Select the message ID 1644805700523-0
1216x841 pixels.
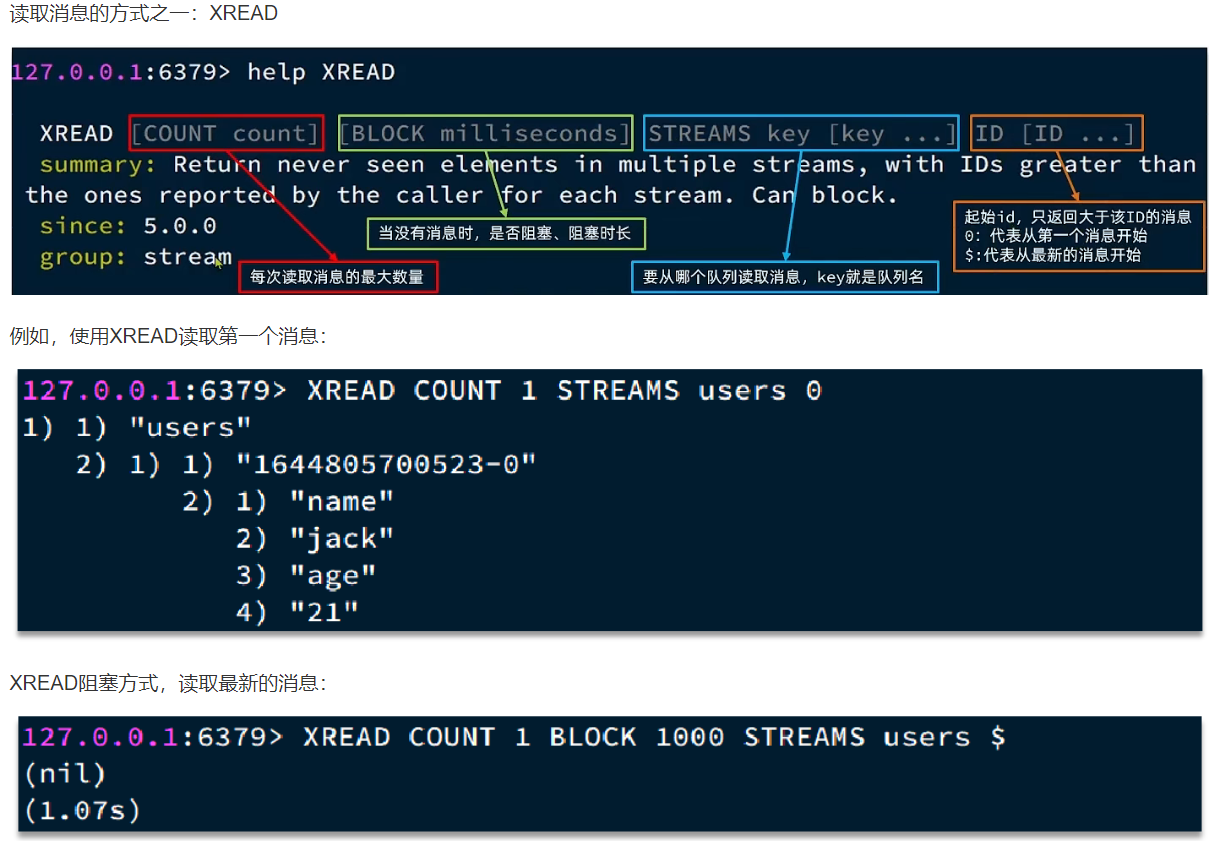coord(387,464)
